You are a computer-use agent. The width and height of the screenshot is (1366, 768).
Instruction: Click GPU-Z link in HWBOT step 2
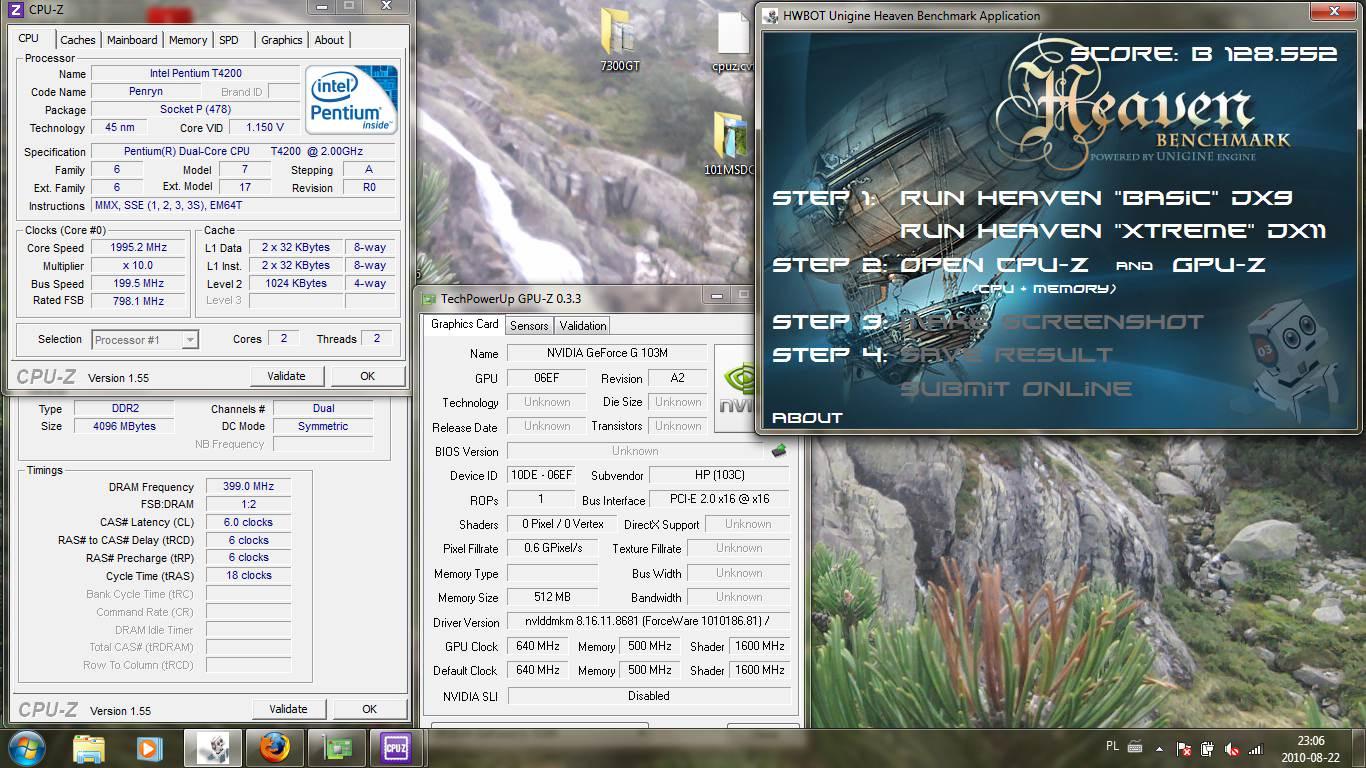(1219, 265)
